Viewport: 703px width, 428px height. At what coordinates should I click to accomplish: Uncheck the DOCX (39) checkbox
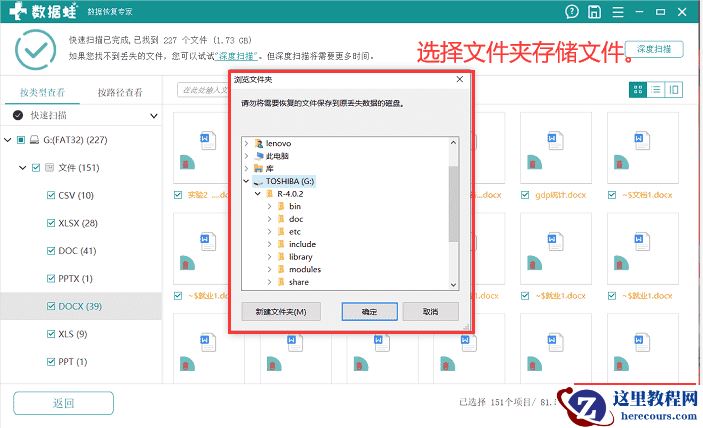[x=51, y=306]
